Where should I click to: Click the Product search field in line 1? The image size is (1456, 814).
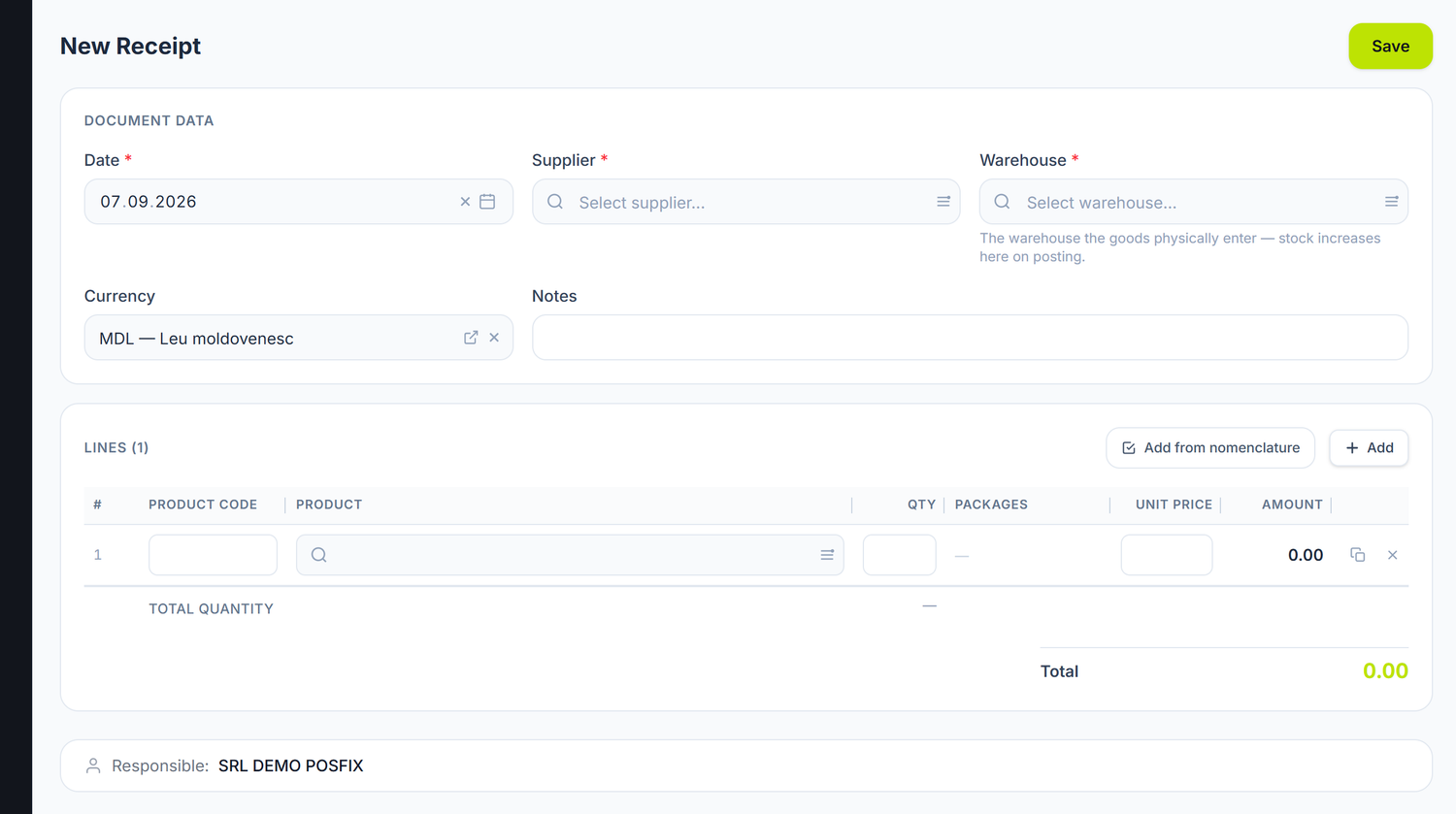(570, 555)
